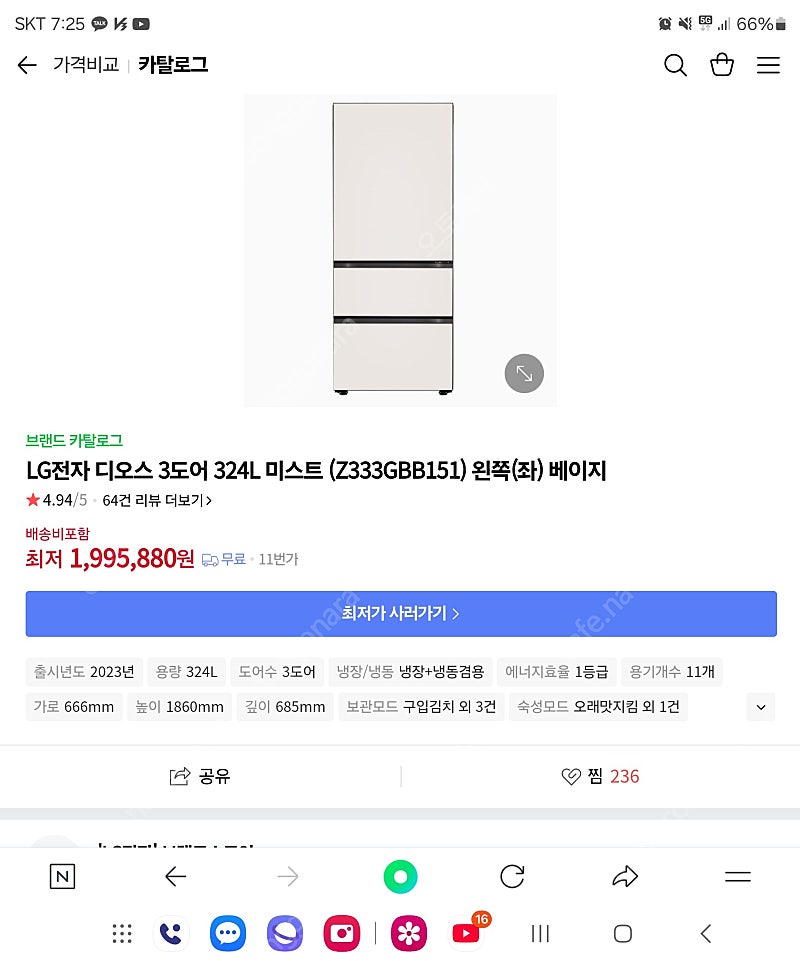
Task: Tap the 공유 share button
Action: [200, 777]
